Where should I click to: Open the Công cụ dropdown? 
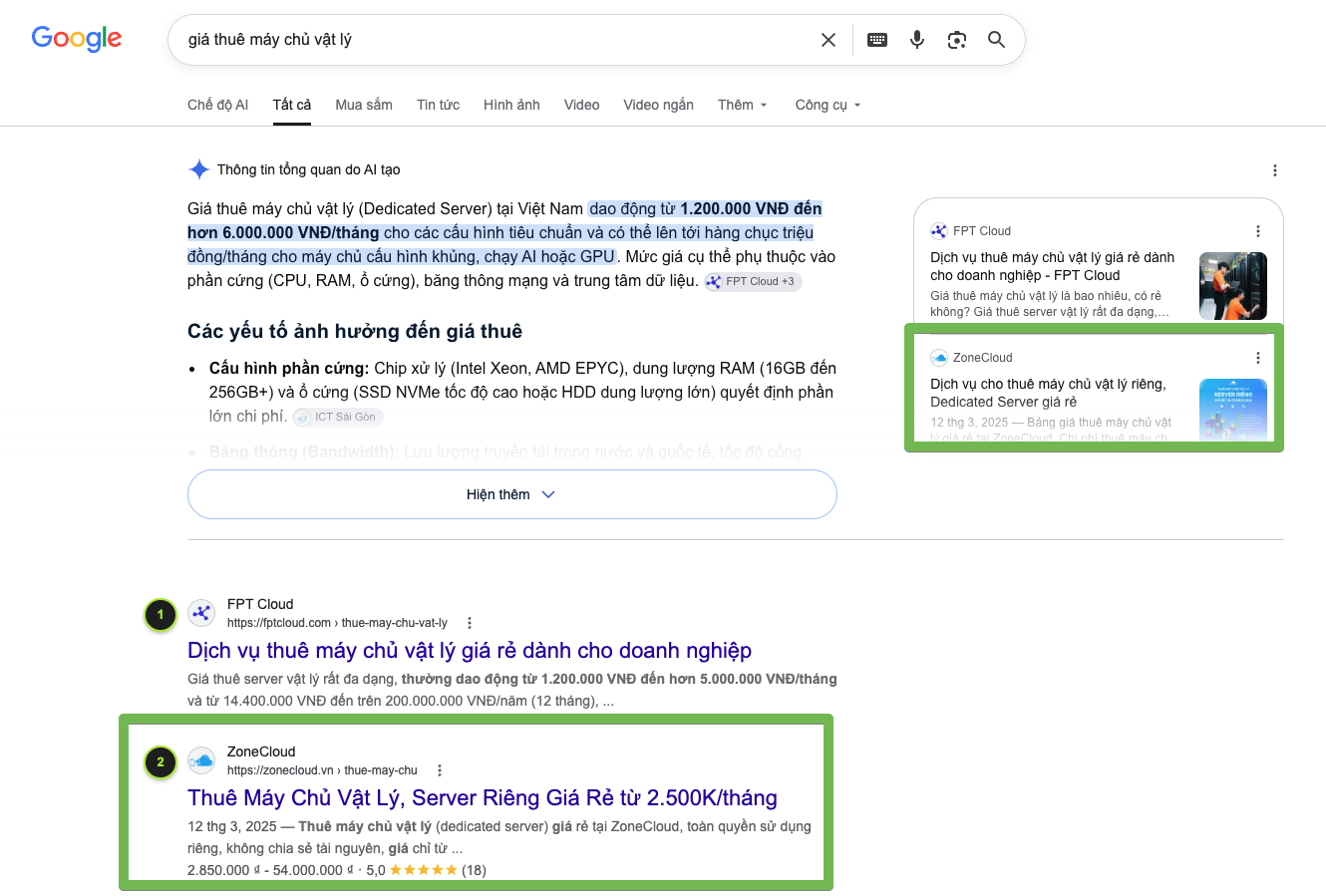point(828,105)
